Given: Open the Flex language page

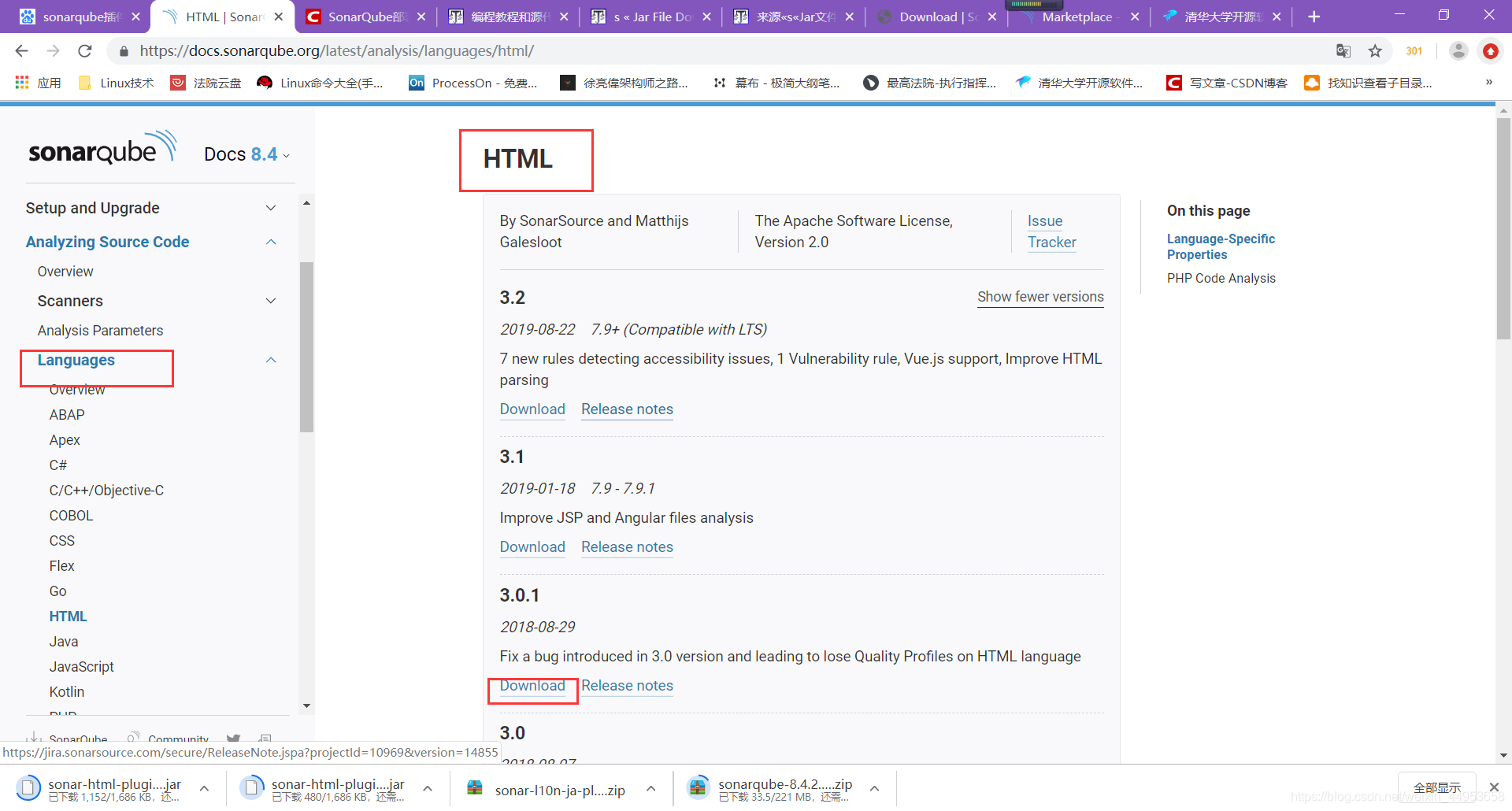Looking at the screenshot, I should pyautogui.click(x=62, y=566).
